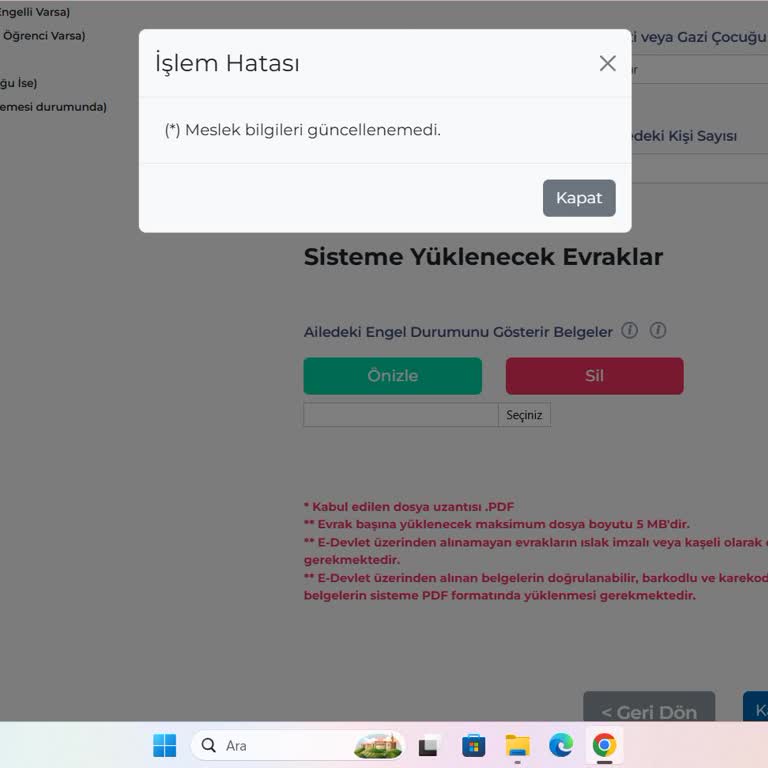Click the ngelli Varsa) text on the left

pos(35,12)
